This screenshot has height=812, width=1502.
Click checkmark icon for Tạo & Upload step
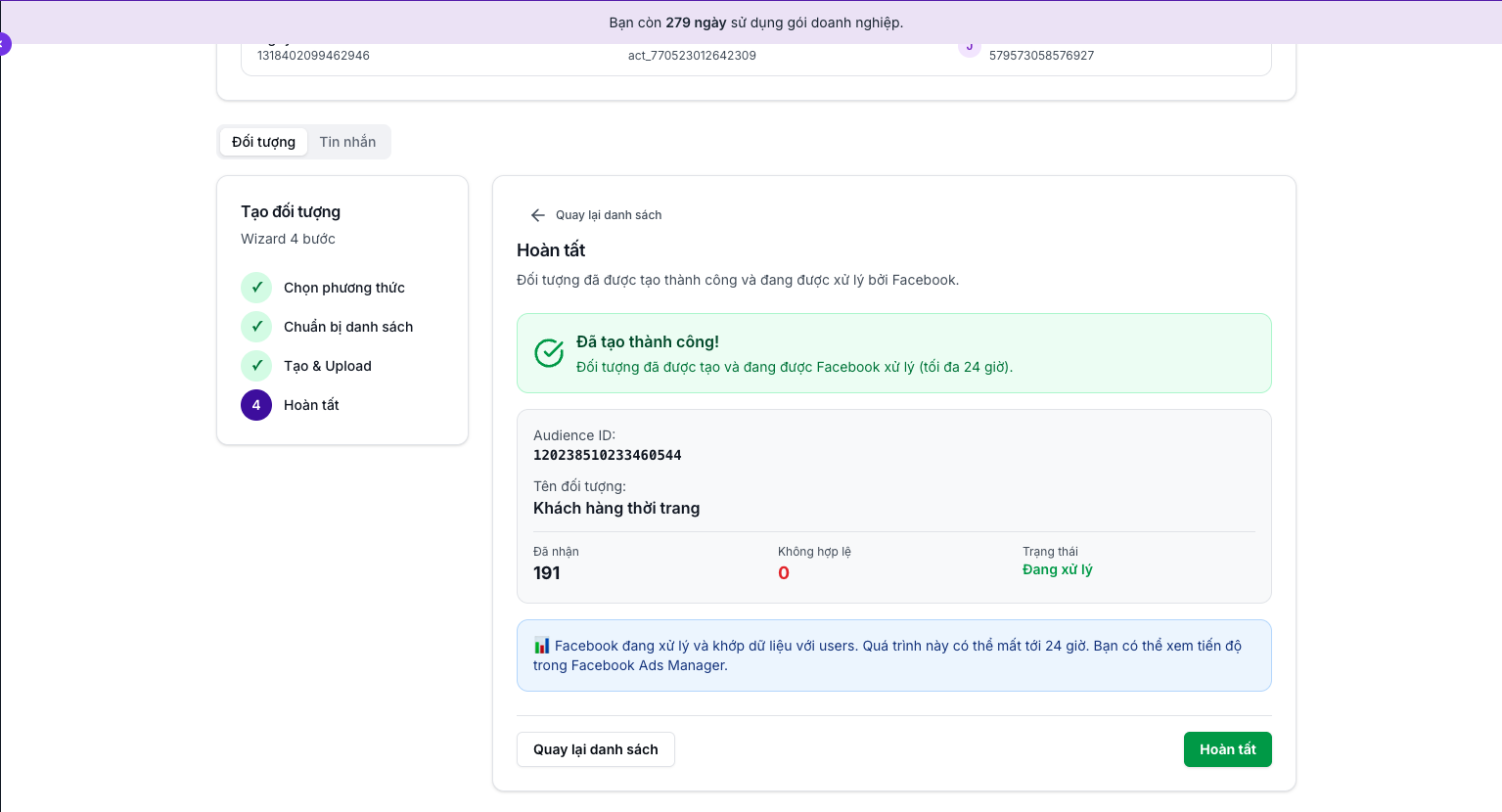[x=256, y=366]
